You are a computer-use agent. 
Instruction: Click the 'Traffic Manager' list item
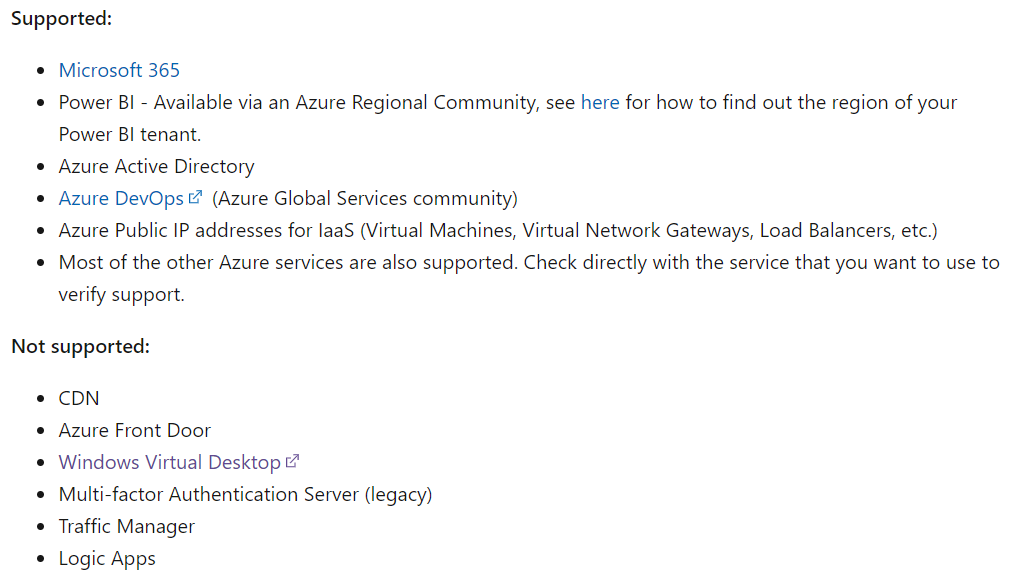(126, 527)
